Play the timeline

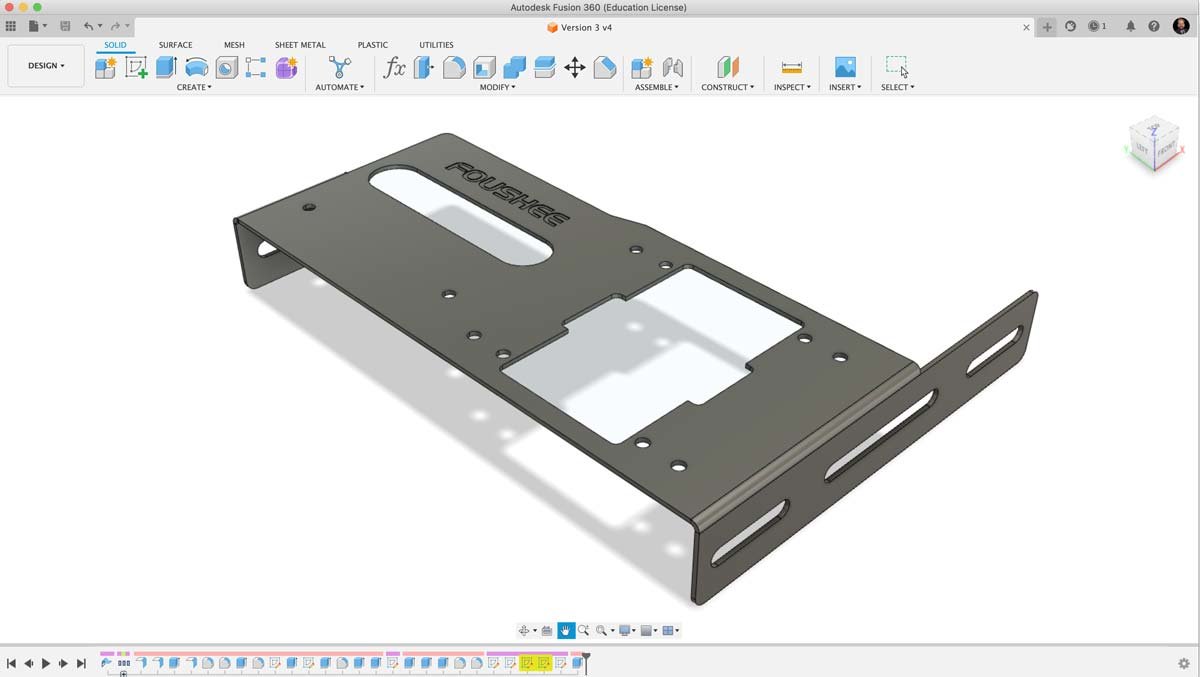point(46,663)
